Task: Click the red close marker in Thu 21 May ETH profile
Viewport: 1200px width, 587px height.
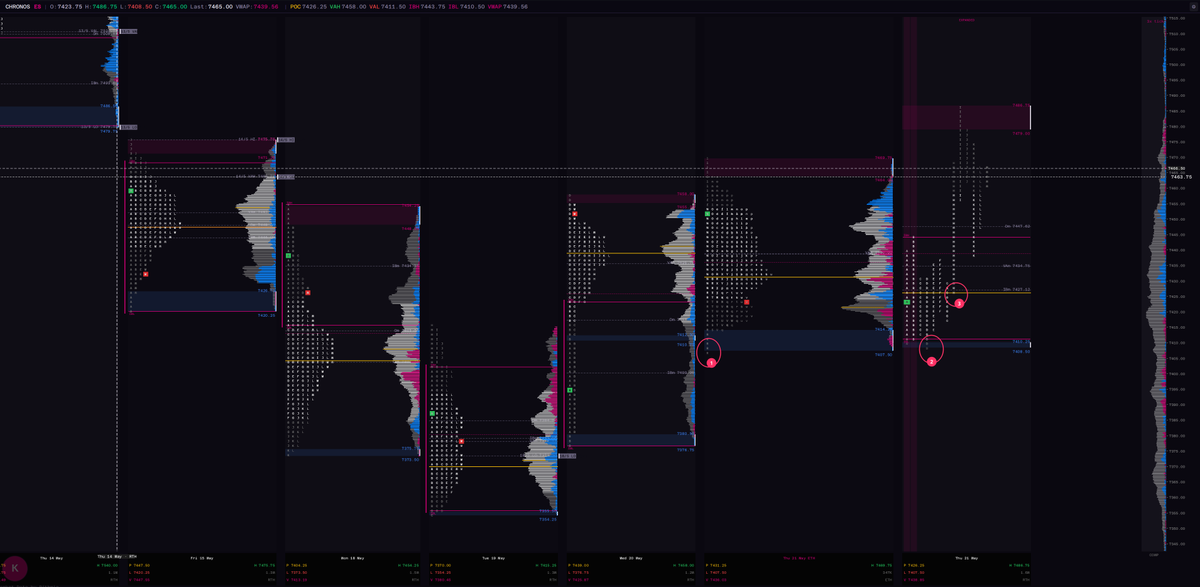Action: (x=746, y=301)
